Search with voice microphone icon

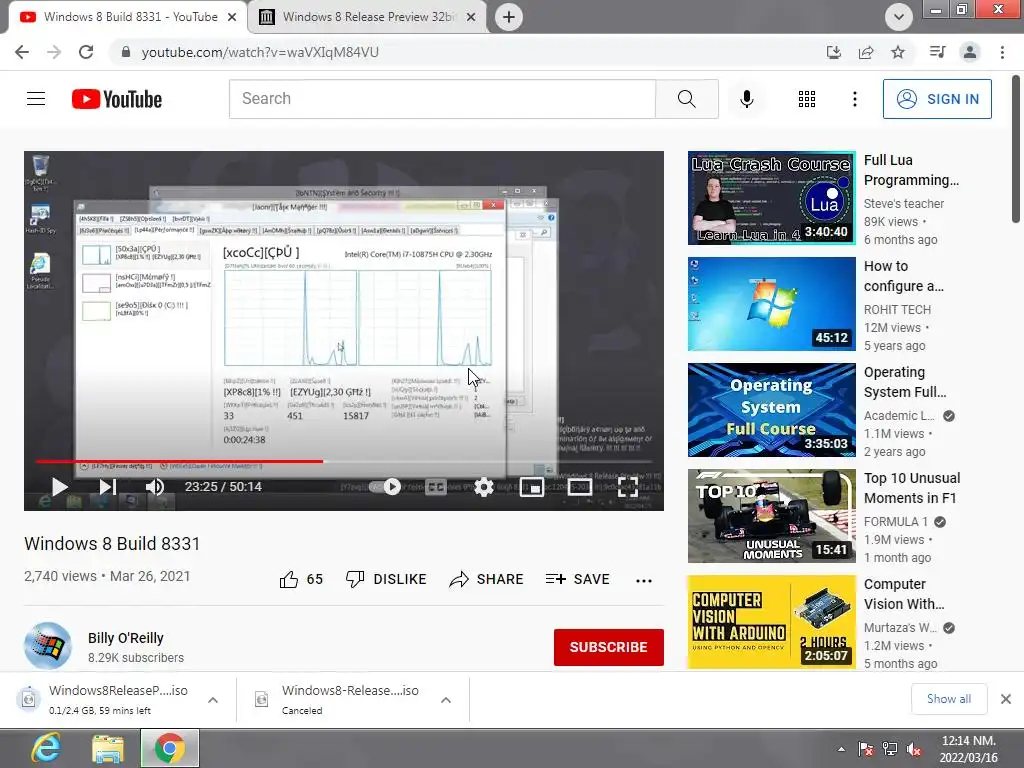coord(747,99)
